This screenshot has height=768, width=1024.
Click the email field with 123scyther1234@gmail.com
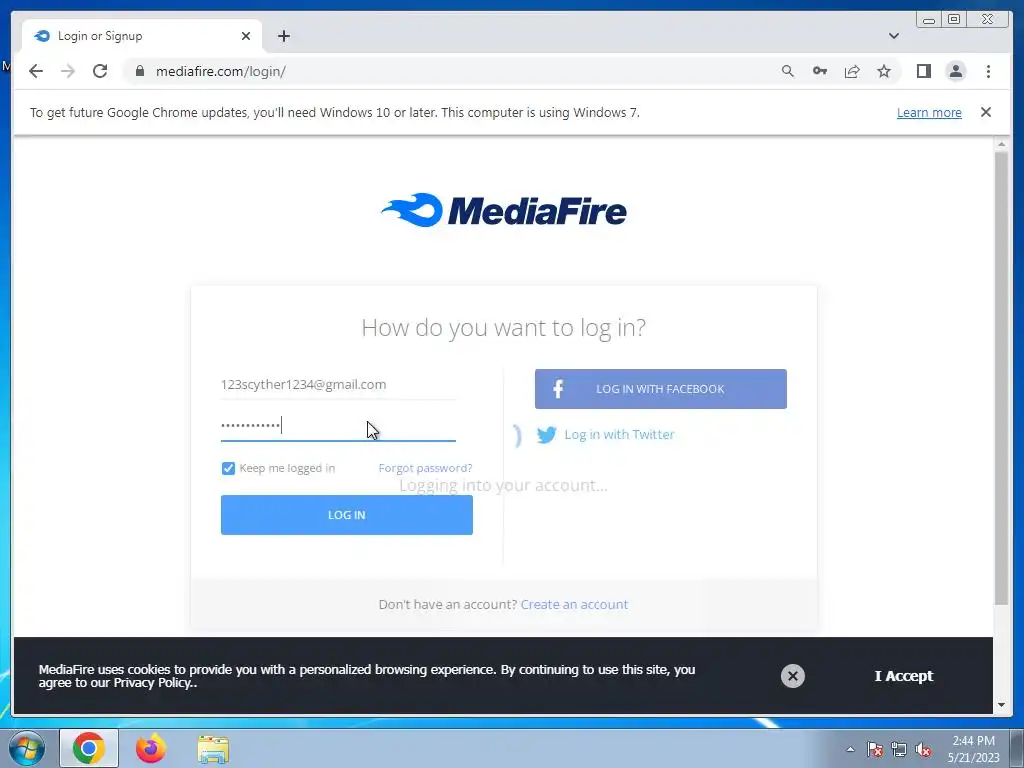338,384
